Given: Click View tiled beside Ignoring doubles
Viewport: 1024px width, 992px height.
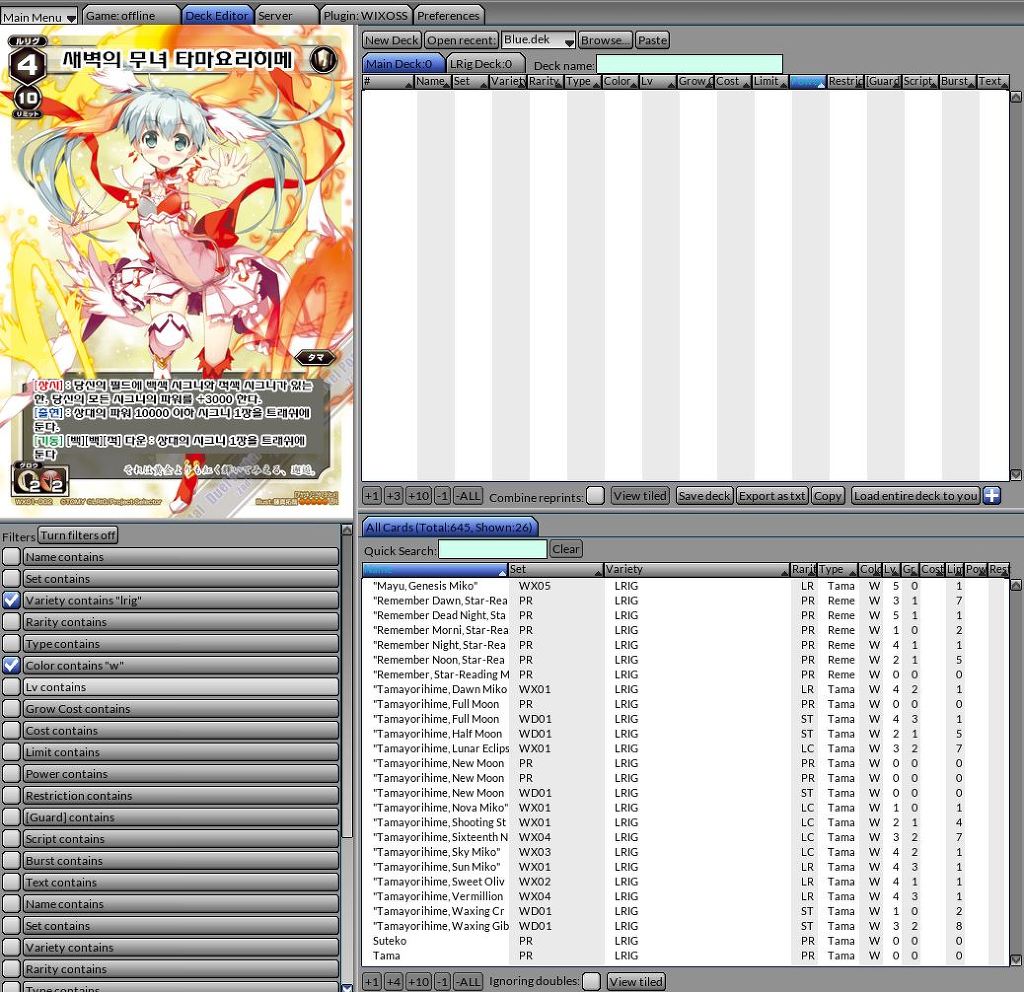Looking at the screenshot, I should (x=636, y=981).
